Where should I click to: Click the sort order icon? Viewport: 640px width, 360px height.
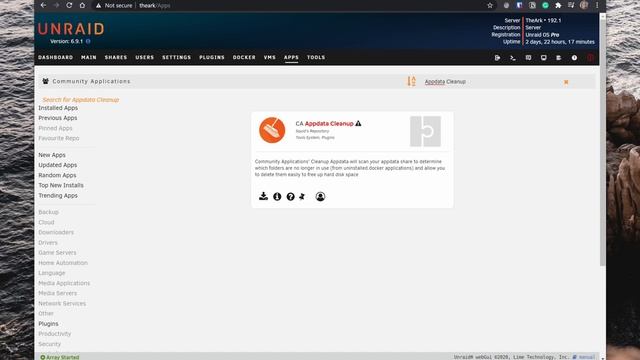(x=411, y=81)
